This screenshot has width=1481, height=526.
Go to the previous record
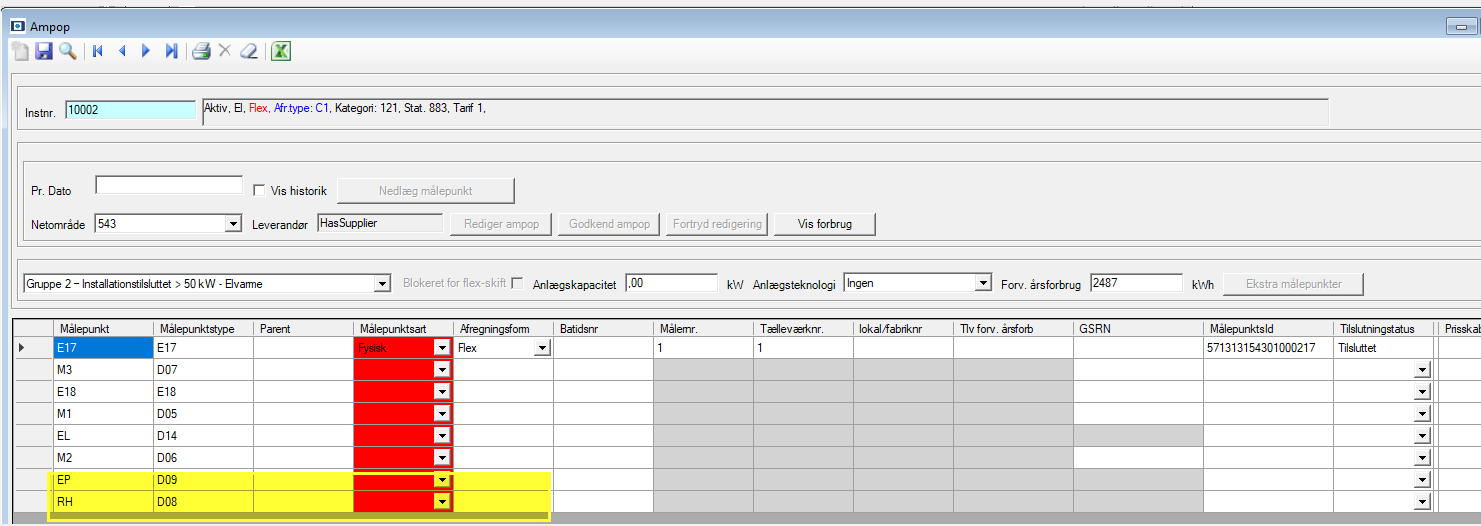122,51
